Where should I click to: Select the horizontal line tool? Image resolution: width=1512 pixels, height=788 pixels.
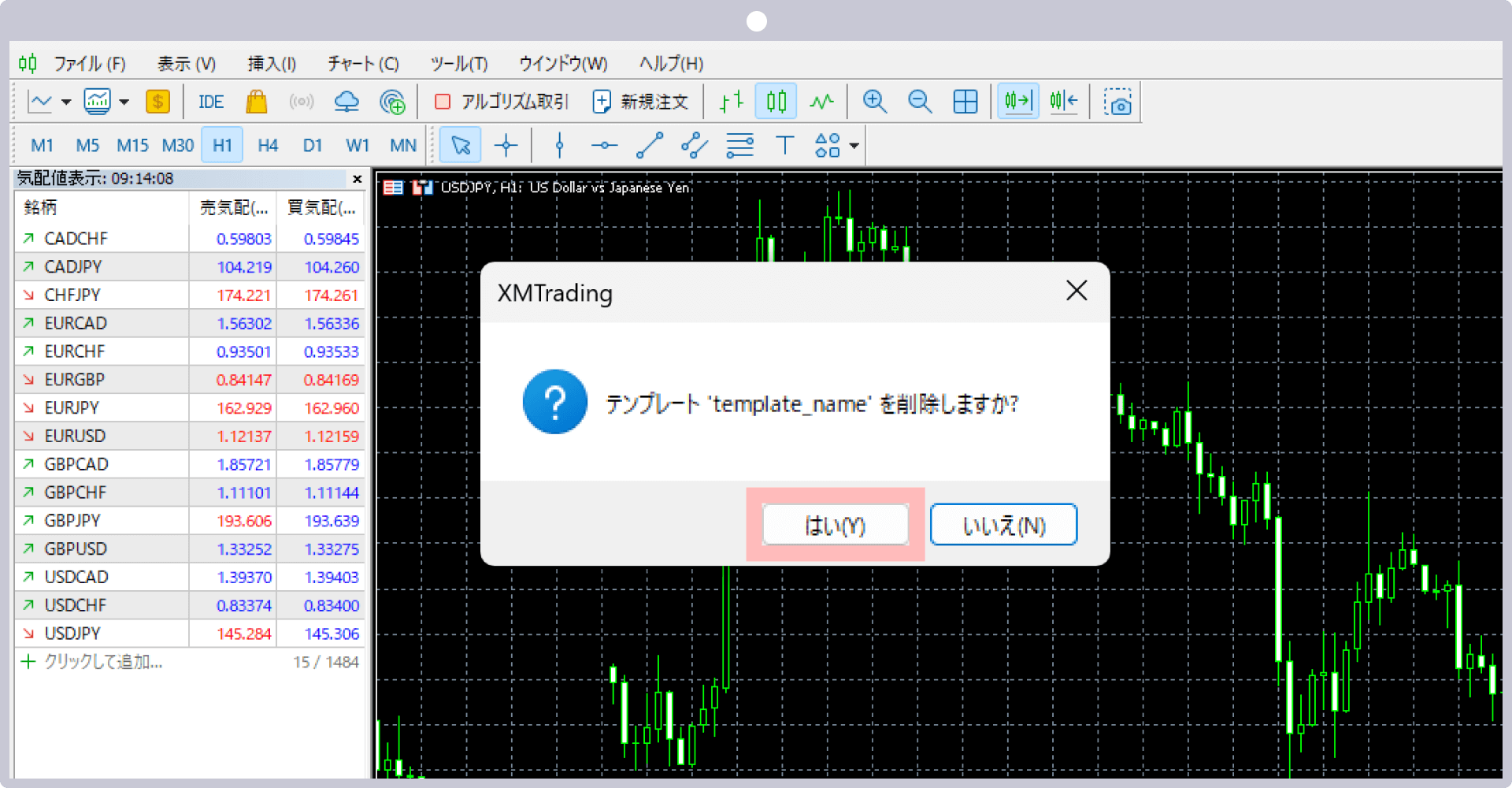[604, 145]
